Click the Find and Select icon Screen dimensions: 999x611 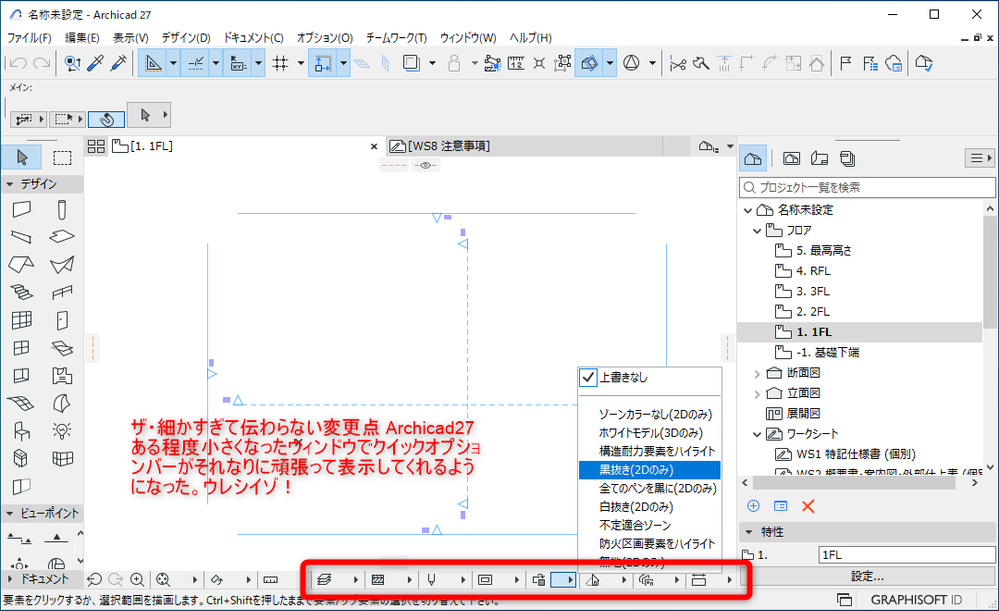[x=73, y=63]
